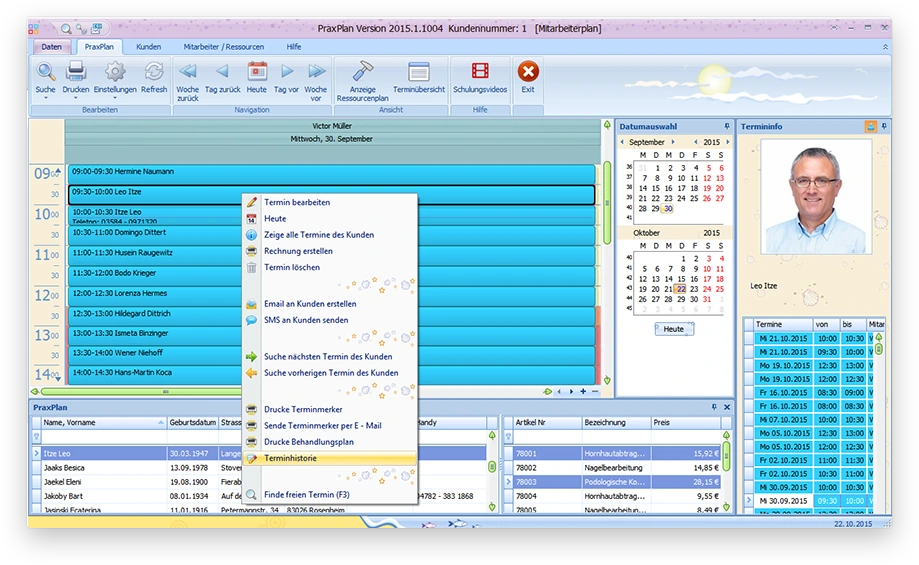Toggle the pin on Termininfo panel

[x=883, y=127]
